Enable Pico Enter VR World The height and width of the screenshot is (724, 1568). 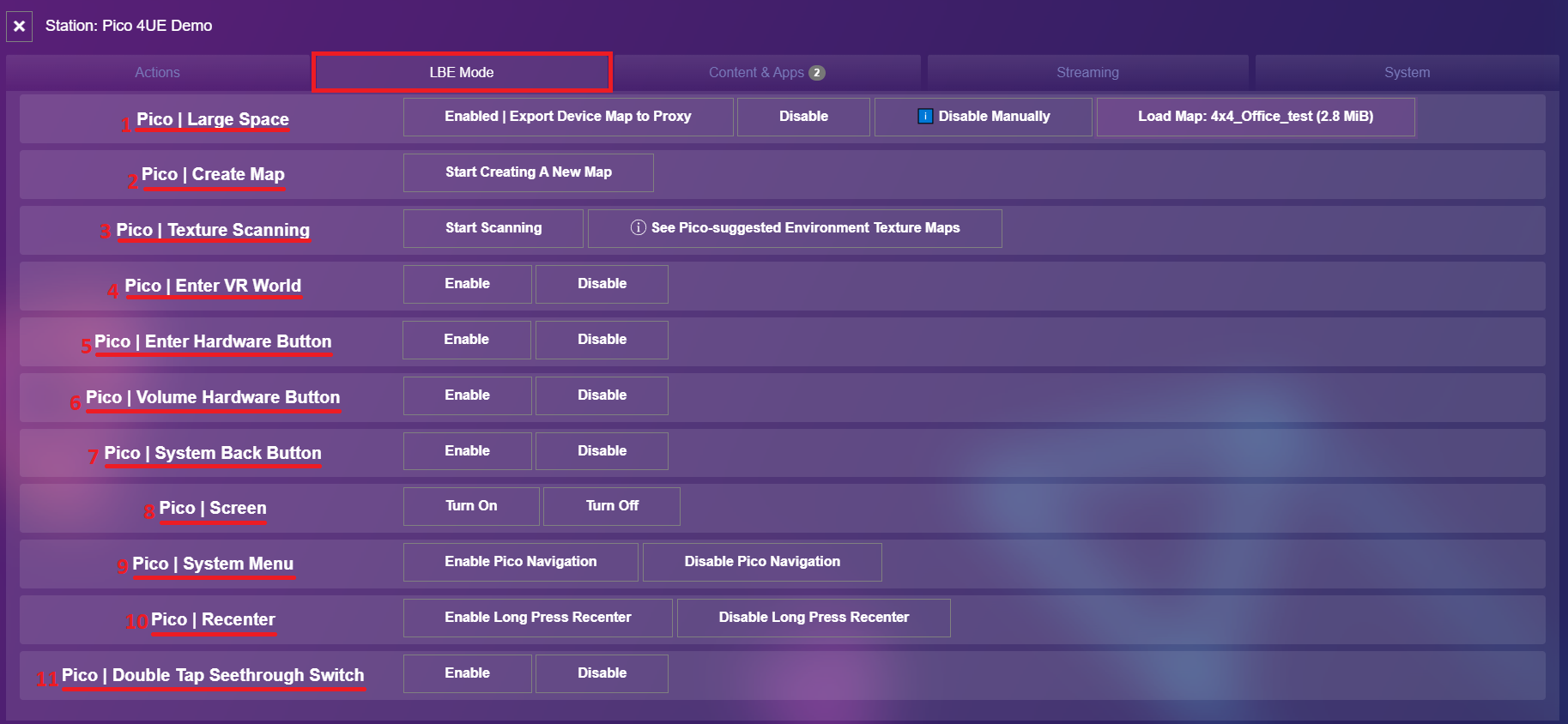[x=468, y=284]
